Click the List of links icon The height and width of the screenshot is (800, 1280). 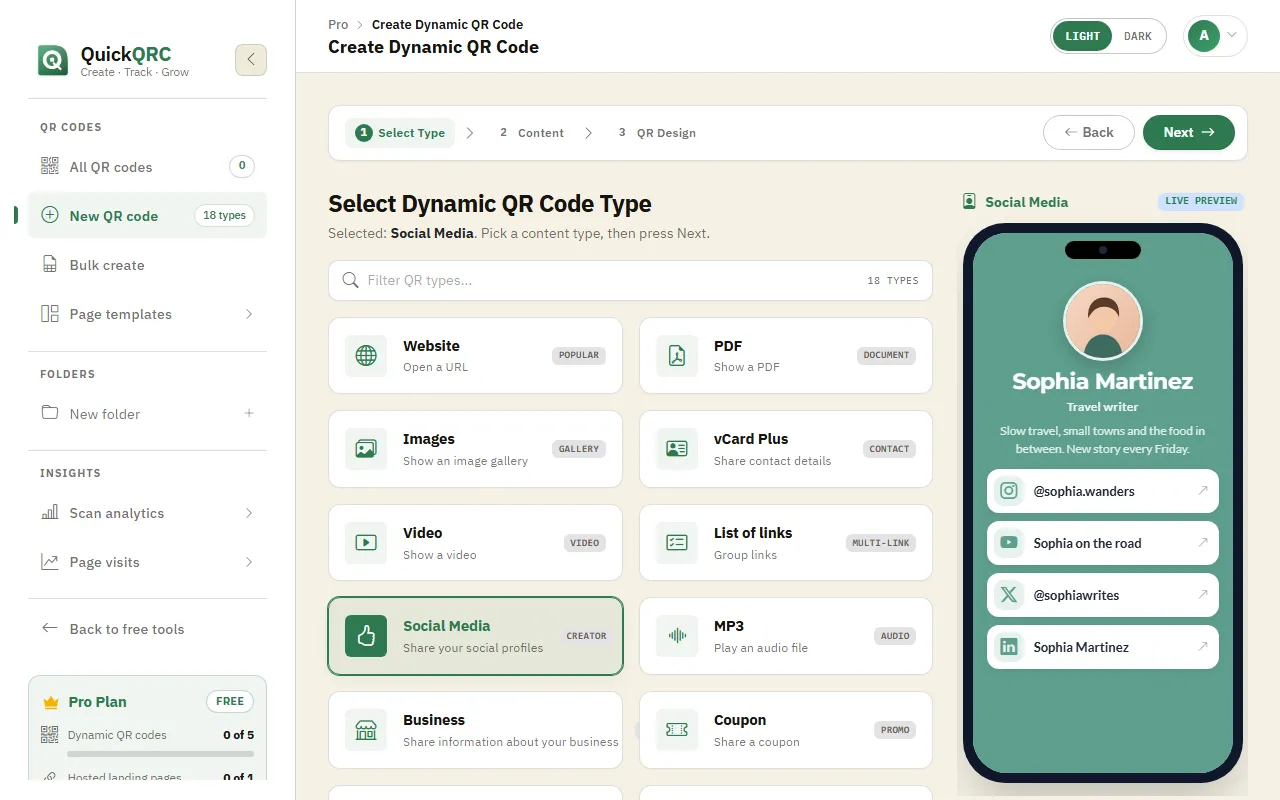677,543
